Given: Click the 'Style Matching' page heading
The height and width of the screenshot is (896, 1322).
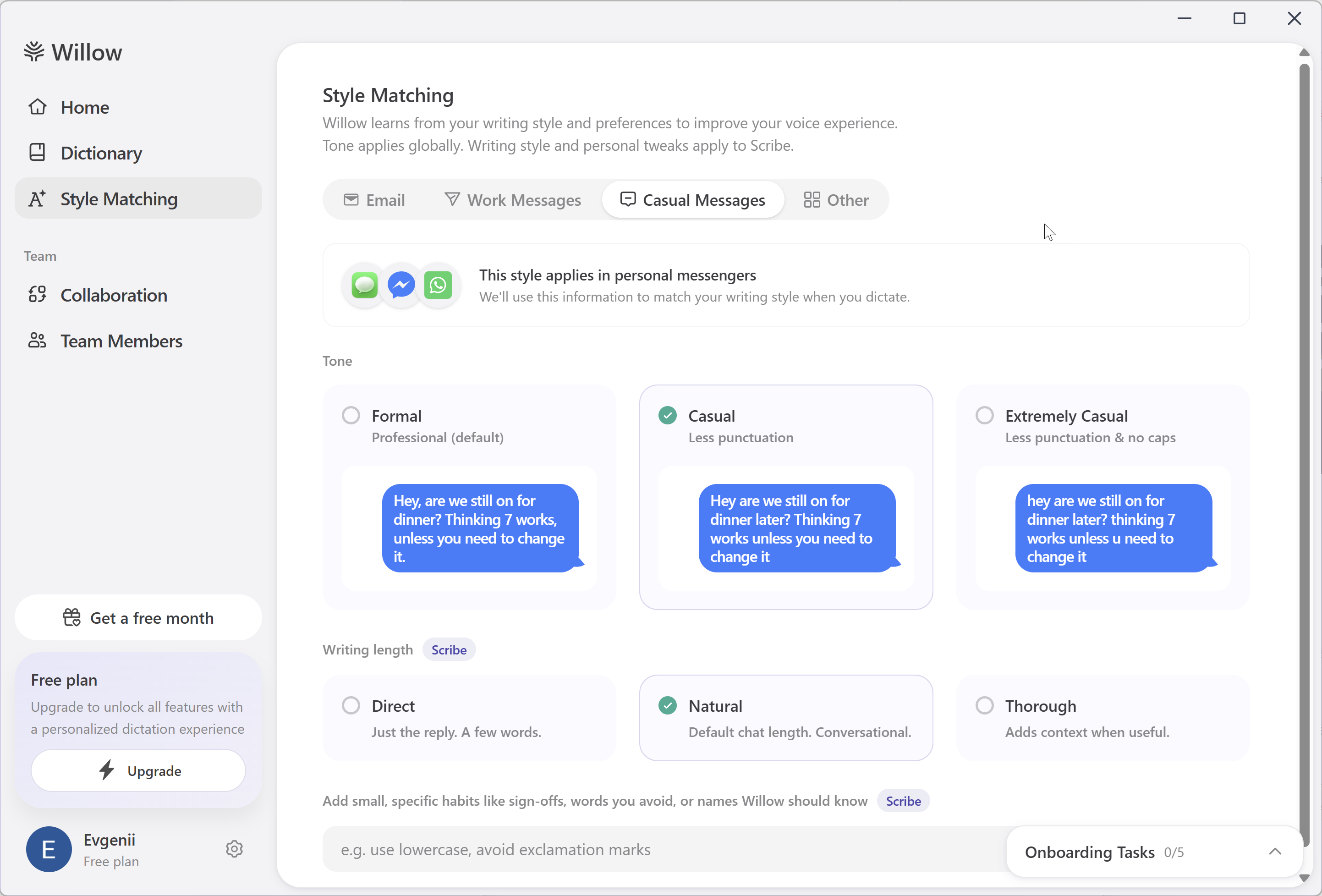Looking at the screenshot, I should [388, 95].
